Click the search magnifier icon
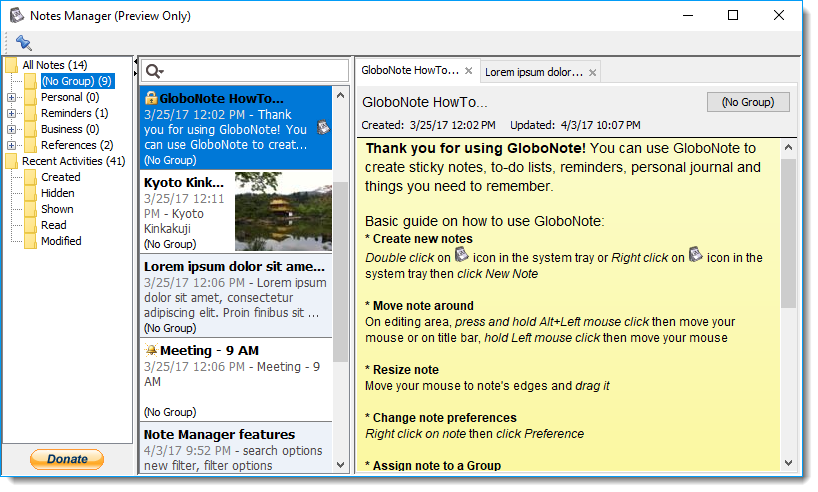The height and width of the screenshot is (492, 818). click(x=152, y=71)
